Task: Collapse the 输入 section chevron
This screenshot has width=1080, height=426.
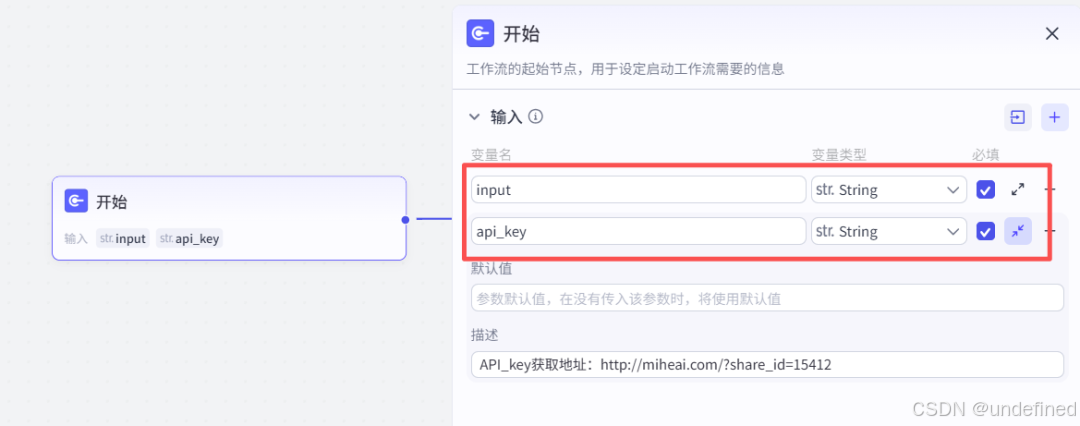Action: (x=474, y=117)
